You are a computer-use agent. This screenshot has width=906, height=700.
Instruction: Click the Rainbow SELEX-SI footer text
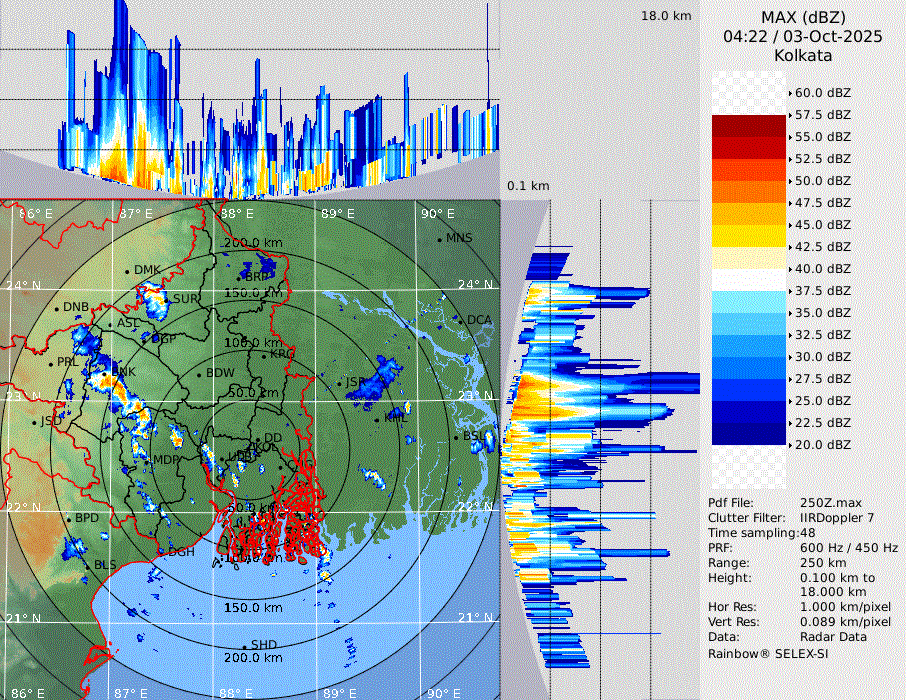pos(768,653)
